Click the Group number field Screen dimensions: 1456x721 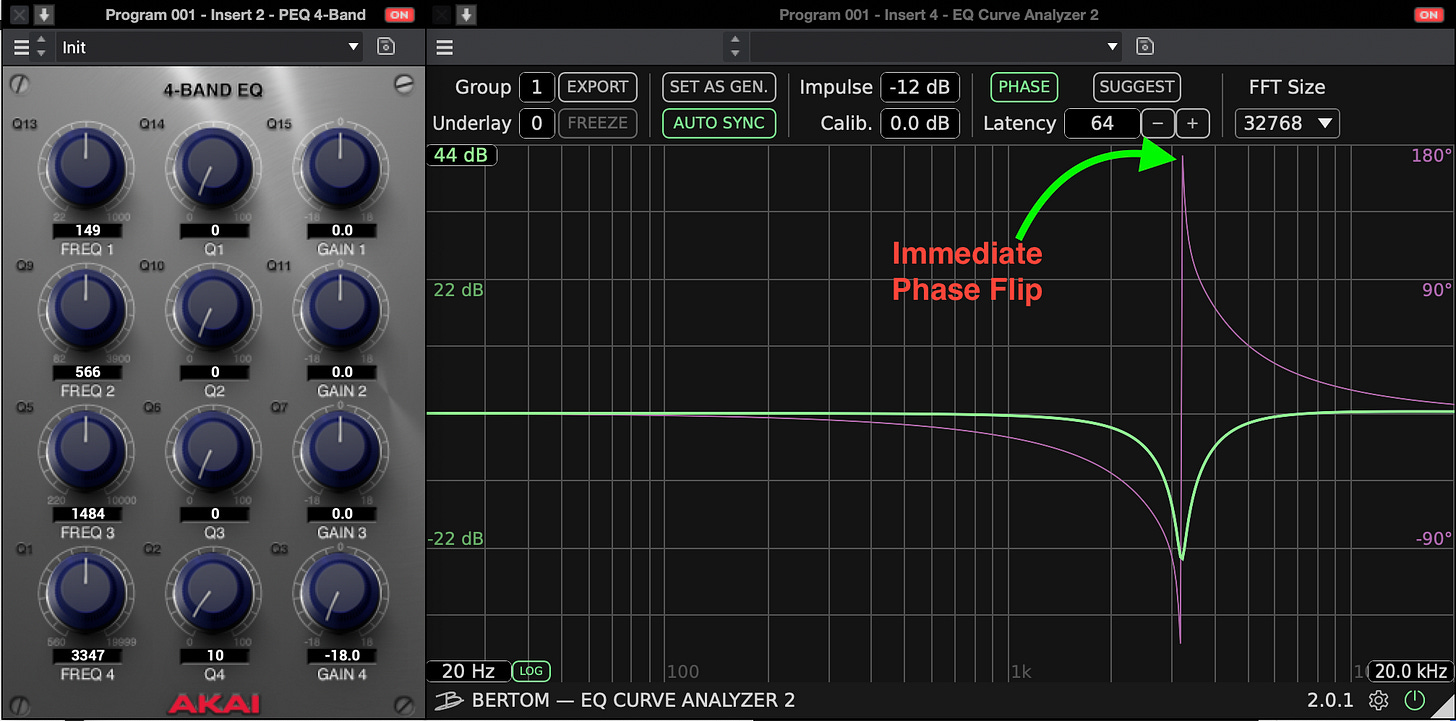537,87
